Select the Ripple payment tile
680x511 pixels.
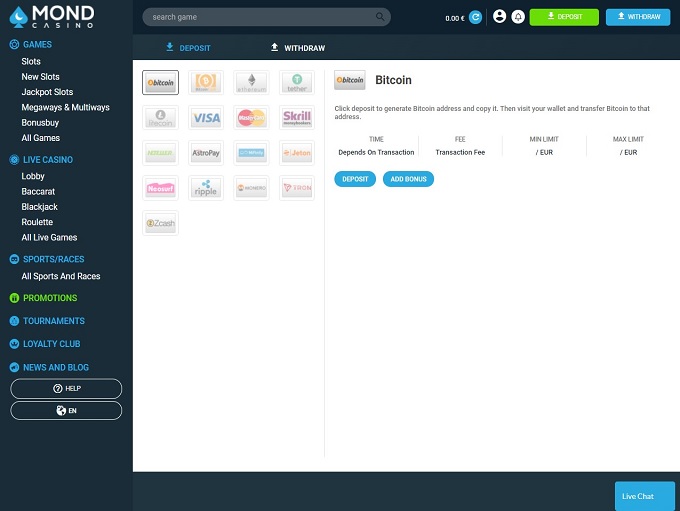tap(206, 188)
